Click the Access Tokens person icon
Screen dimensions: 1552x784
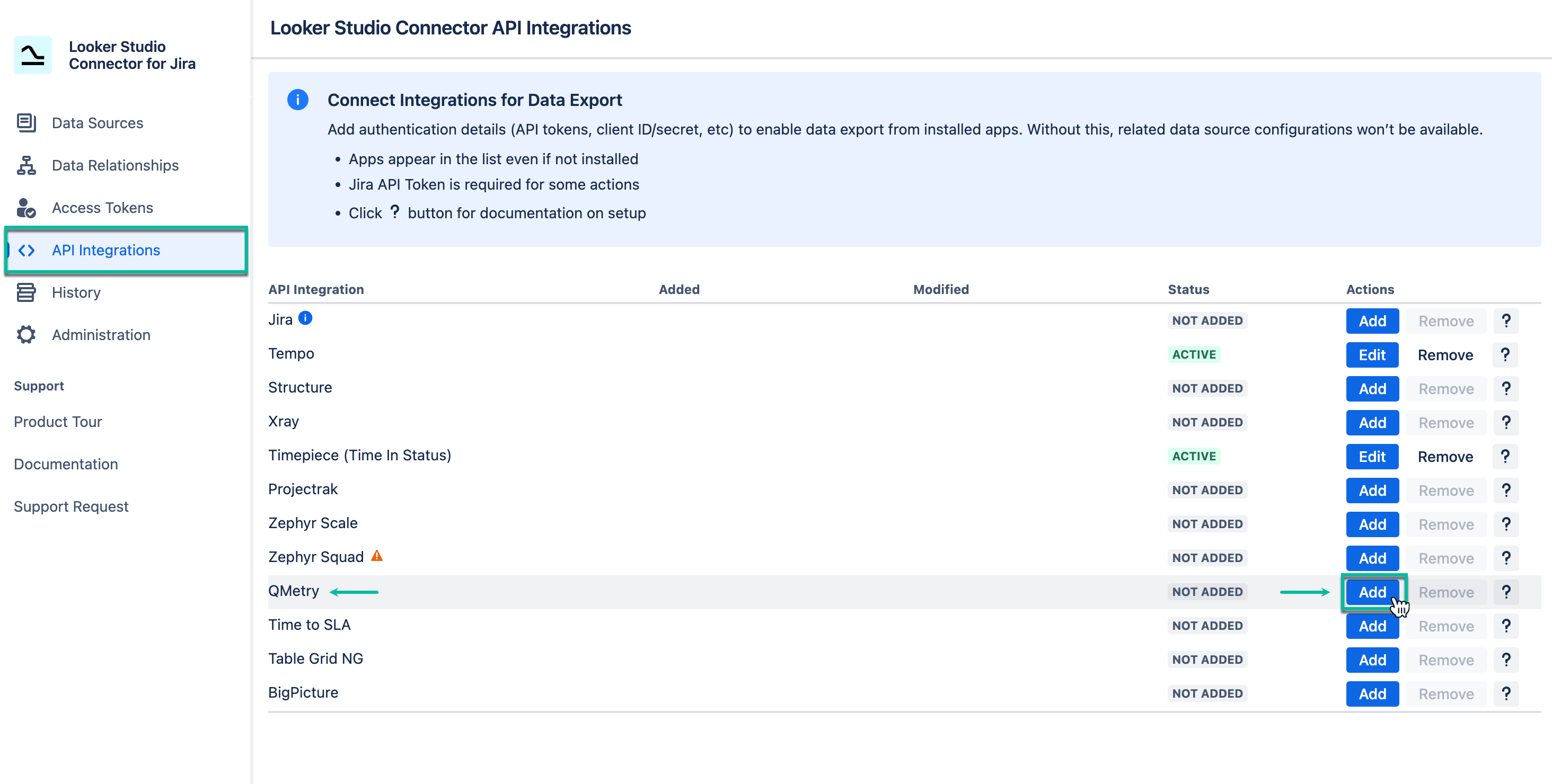coord(25,208)
